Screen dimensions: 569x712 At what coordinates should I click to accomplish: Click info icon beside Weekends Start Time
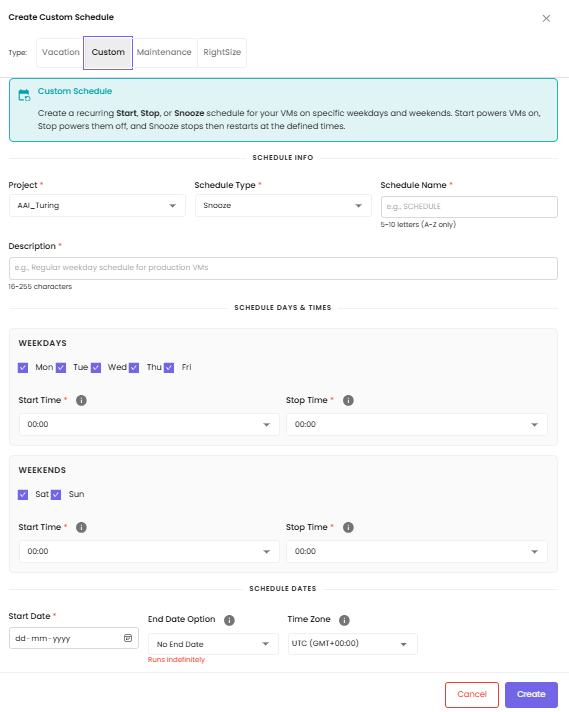(x=81, y=527)
